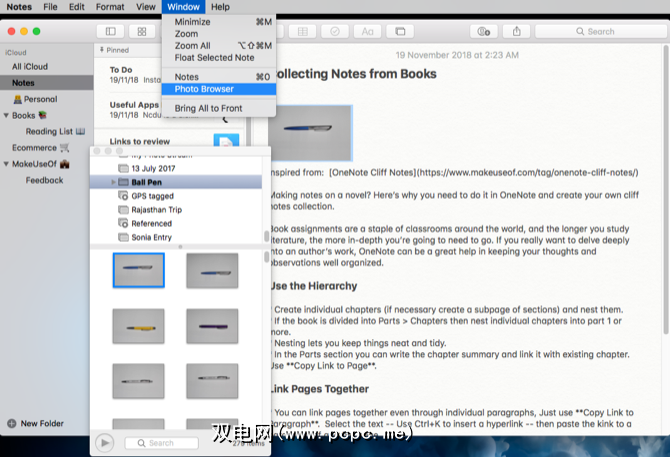This screenshot has height=457, width=670.
Task: Click the note's vertical scrollbar
Action: pyautogui.click(x=666, y=188)
